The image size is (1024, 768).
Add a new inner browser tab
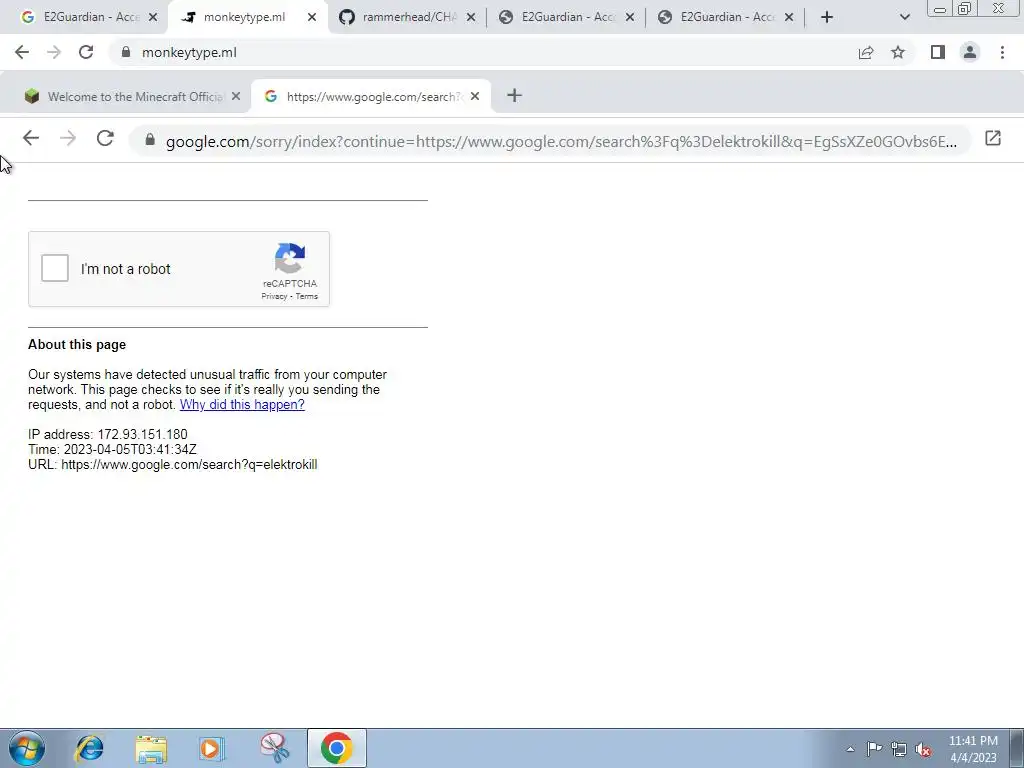pos(515,96)
